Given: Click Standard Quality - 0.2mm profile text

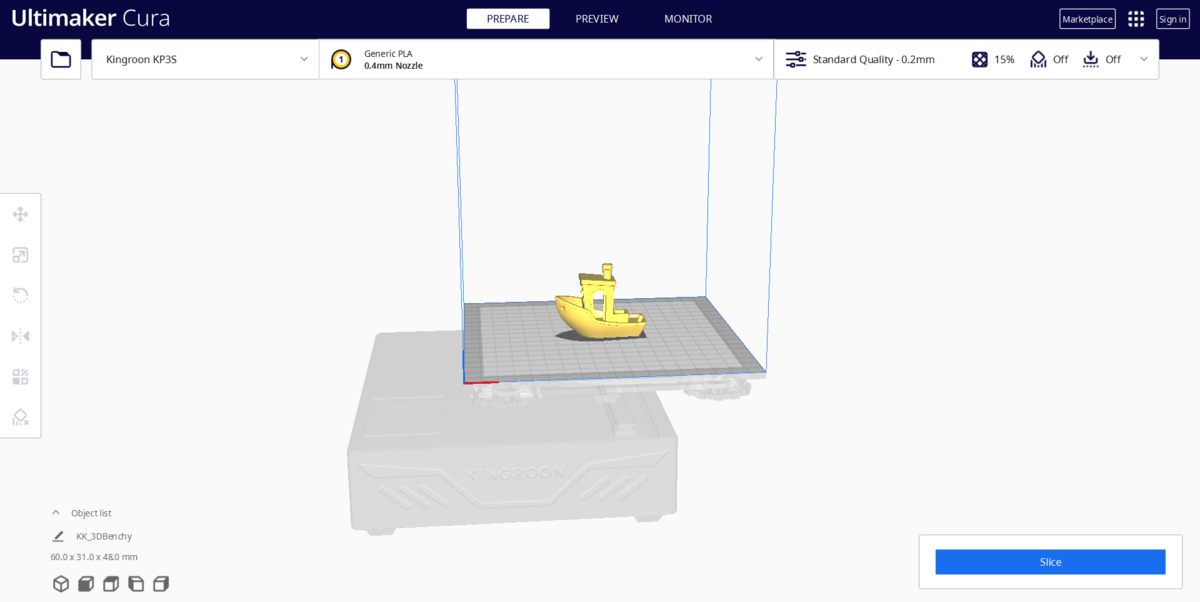Looking at the screenshot, I should pyautogui.click(x=874, y=60).
